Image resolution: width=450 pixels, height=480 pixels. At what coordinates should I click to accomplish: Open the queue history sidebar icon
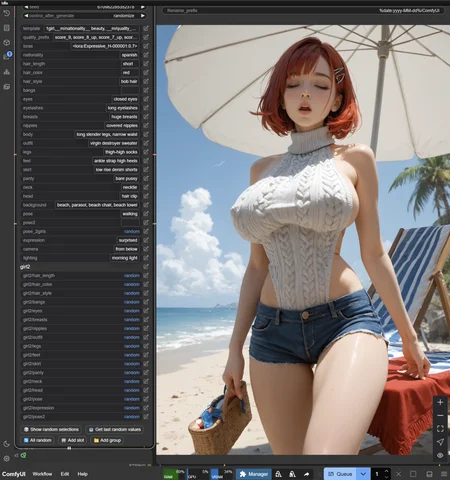point(7,13)
